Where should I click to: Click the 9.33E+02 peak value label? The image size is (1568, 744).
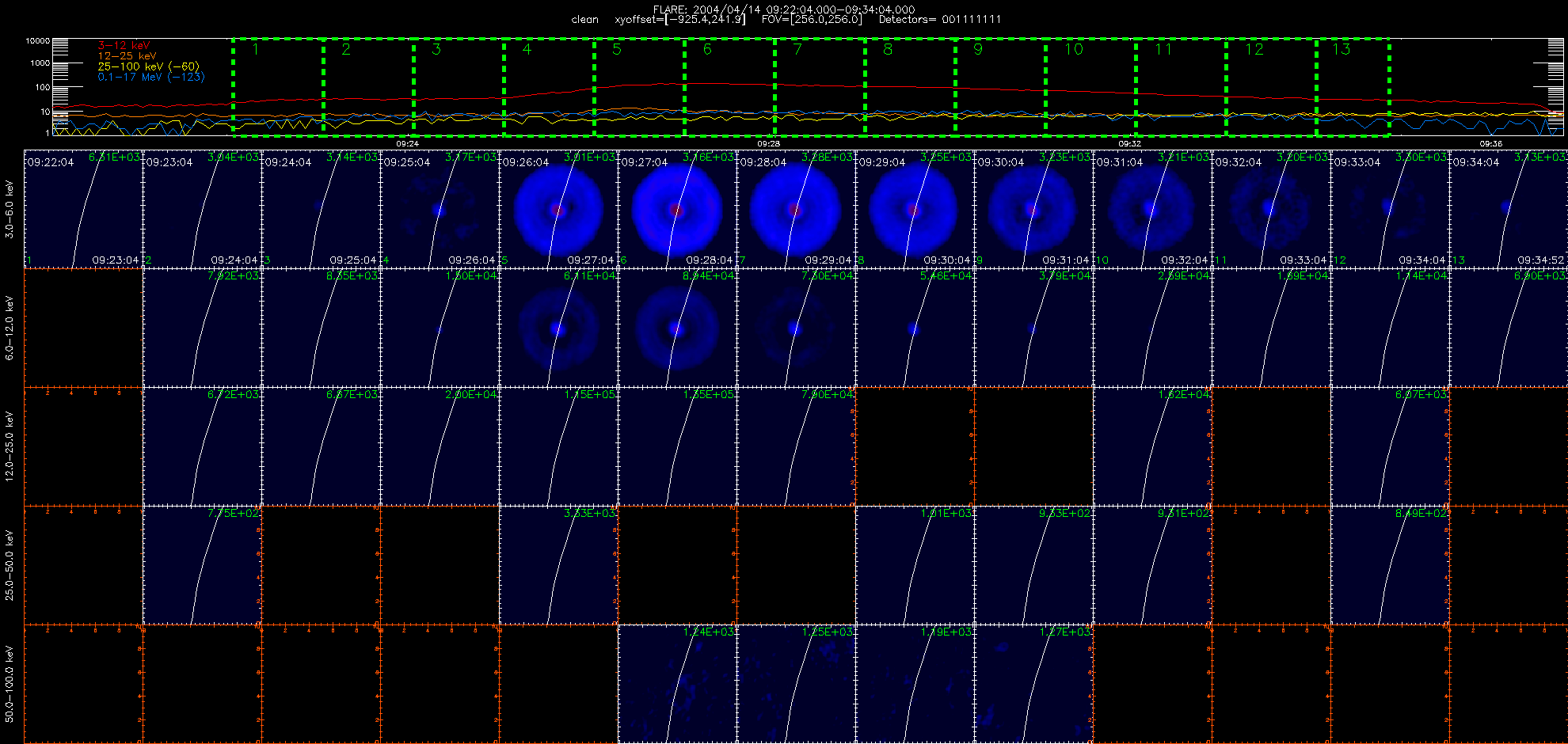pos(1064,514)
